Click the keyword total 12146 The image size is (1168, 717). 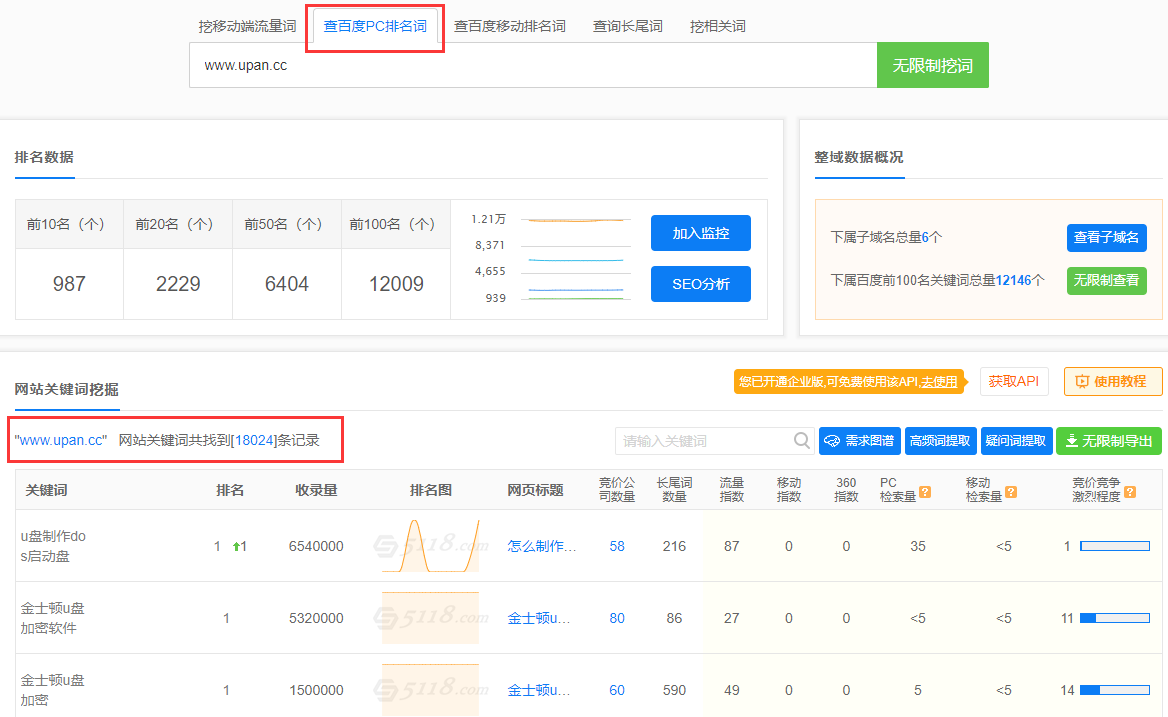1013,281
